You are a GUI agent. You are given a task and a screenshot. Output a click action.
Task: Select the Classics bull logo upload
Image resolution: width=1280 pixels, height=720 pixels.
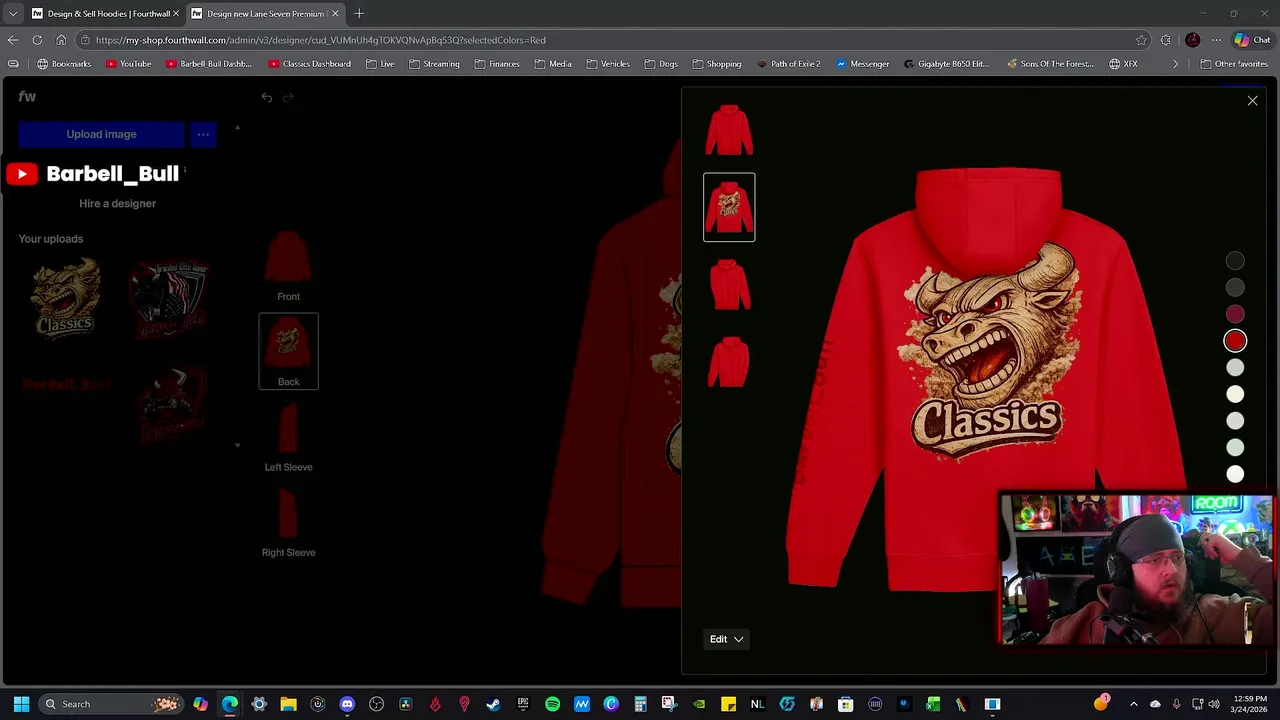point(66,297)
